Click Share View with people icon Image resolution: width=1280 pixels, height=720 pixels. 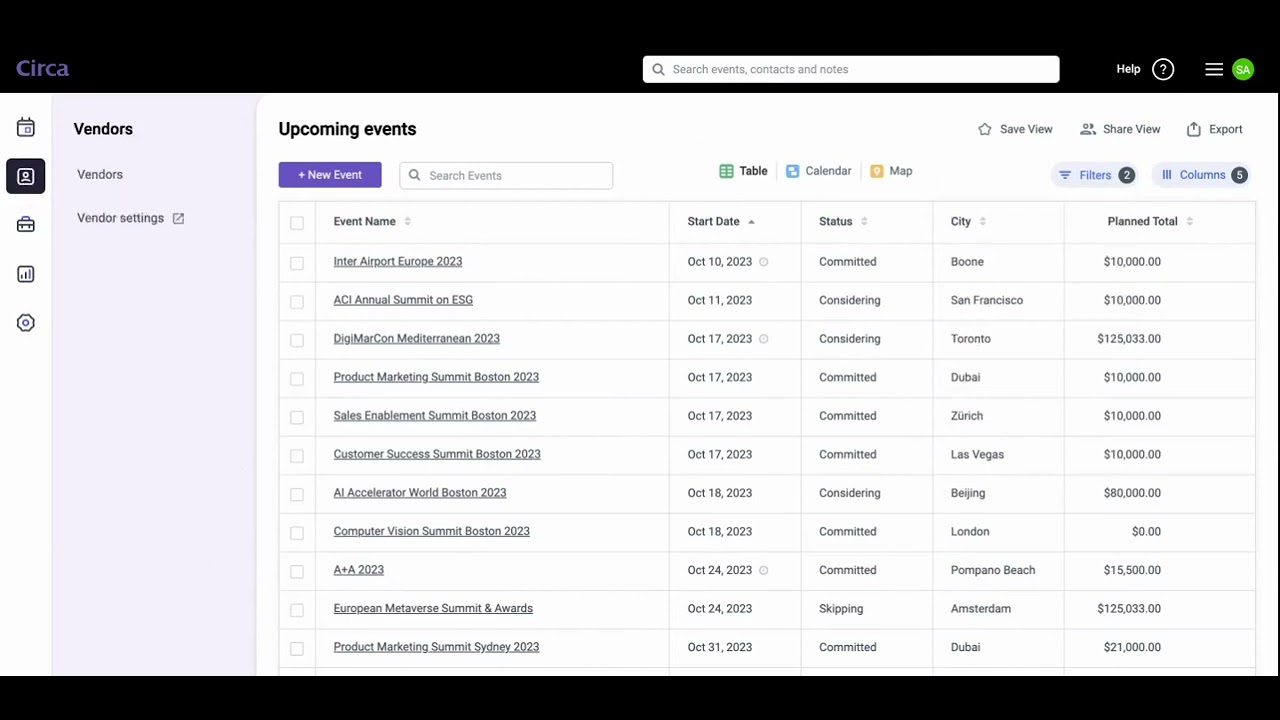[1120, 129]
